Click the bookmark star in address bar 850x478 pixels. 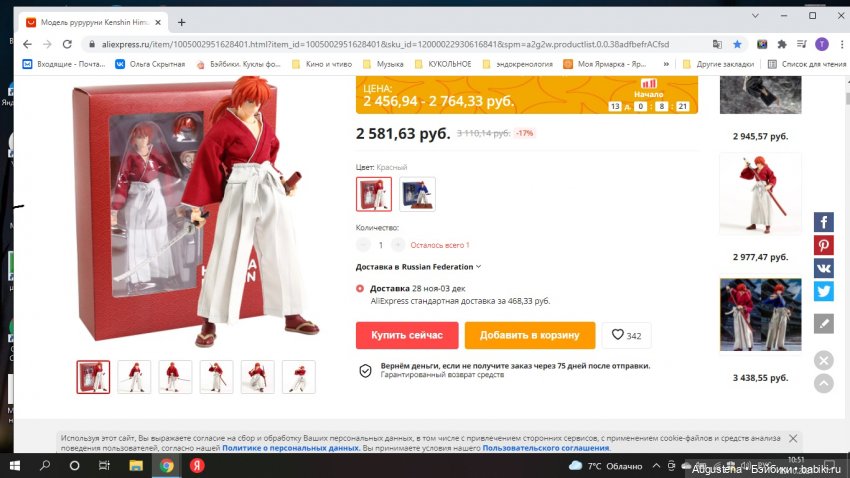(x=737, y=44)
